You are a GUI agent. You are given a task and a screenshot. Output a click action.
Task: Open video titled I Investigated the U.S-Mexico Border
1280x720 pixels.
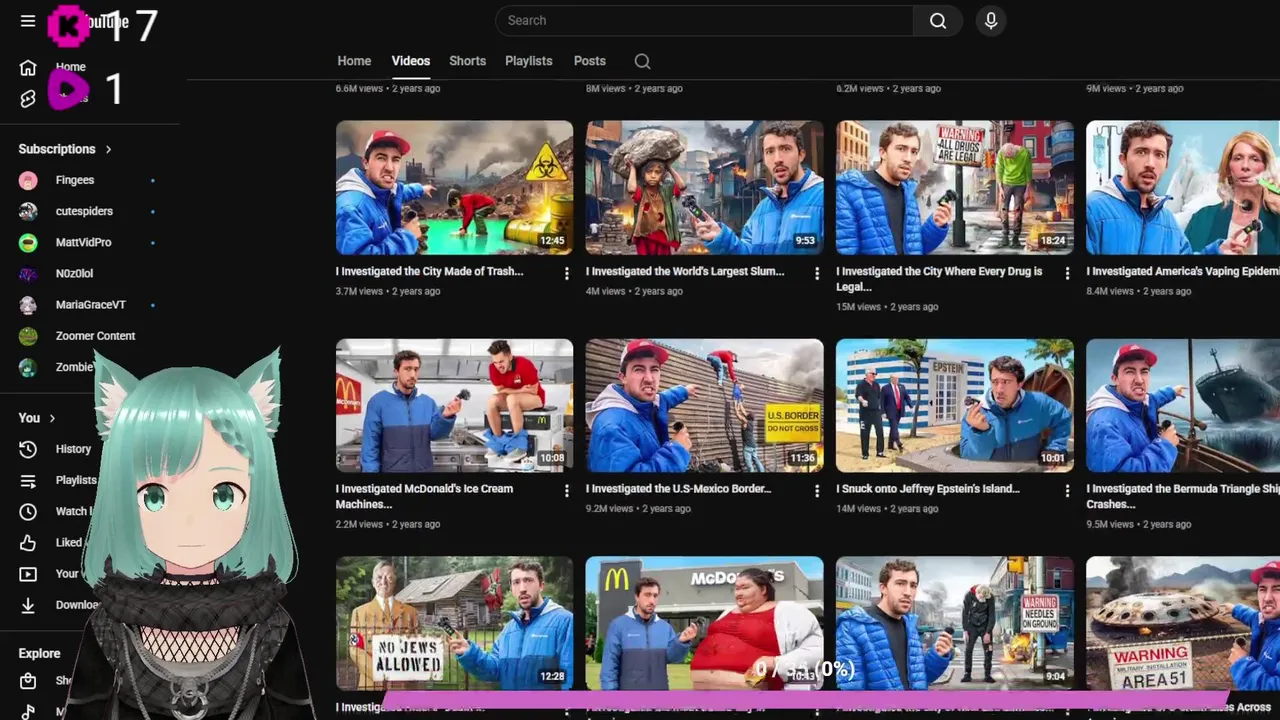tap(679, 489)
